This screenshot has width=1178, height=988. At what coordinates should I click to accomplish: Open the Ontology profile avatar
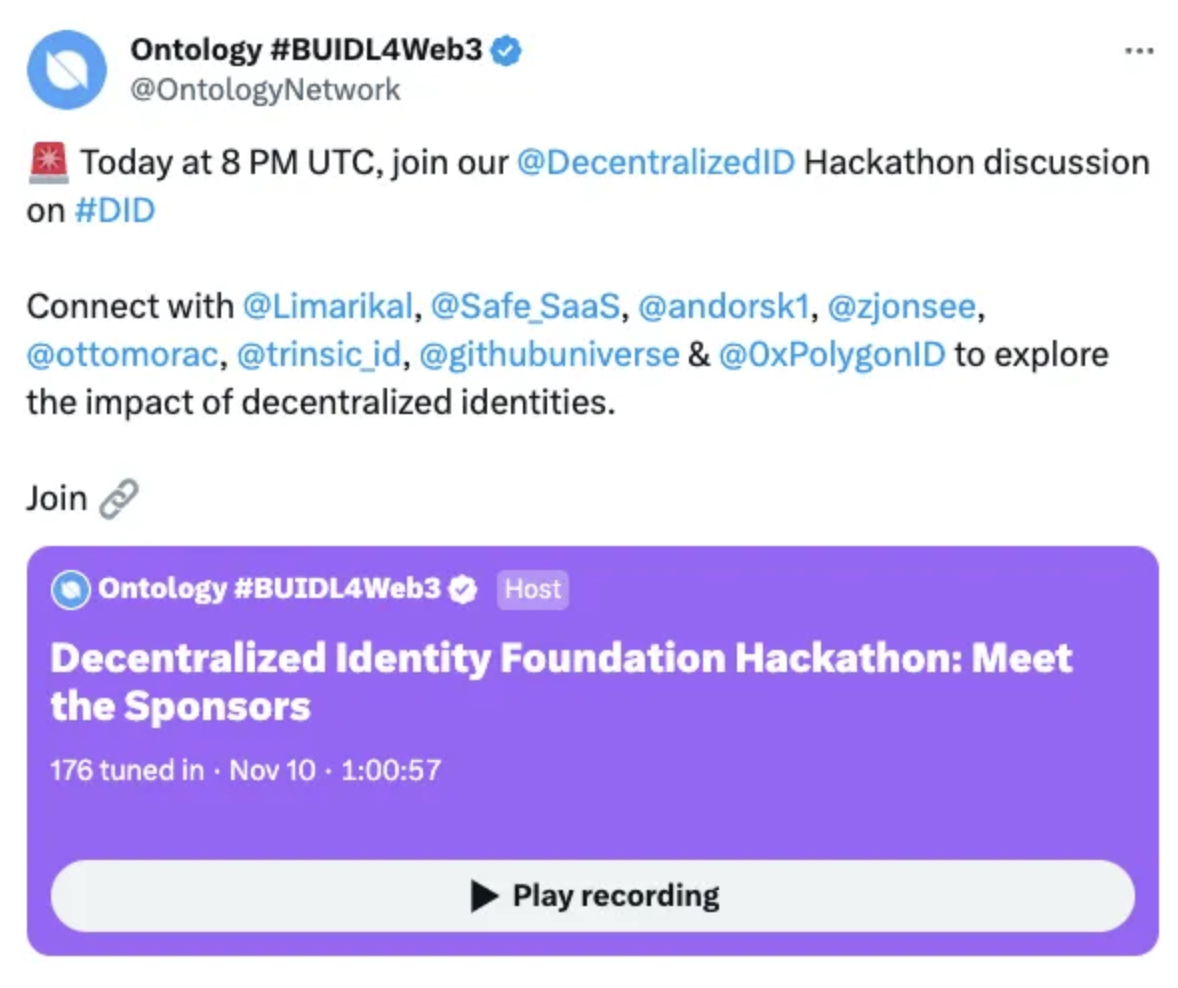pyautogui.click(x=67, y=70)
